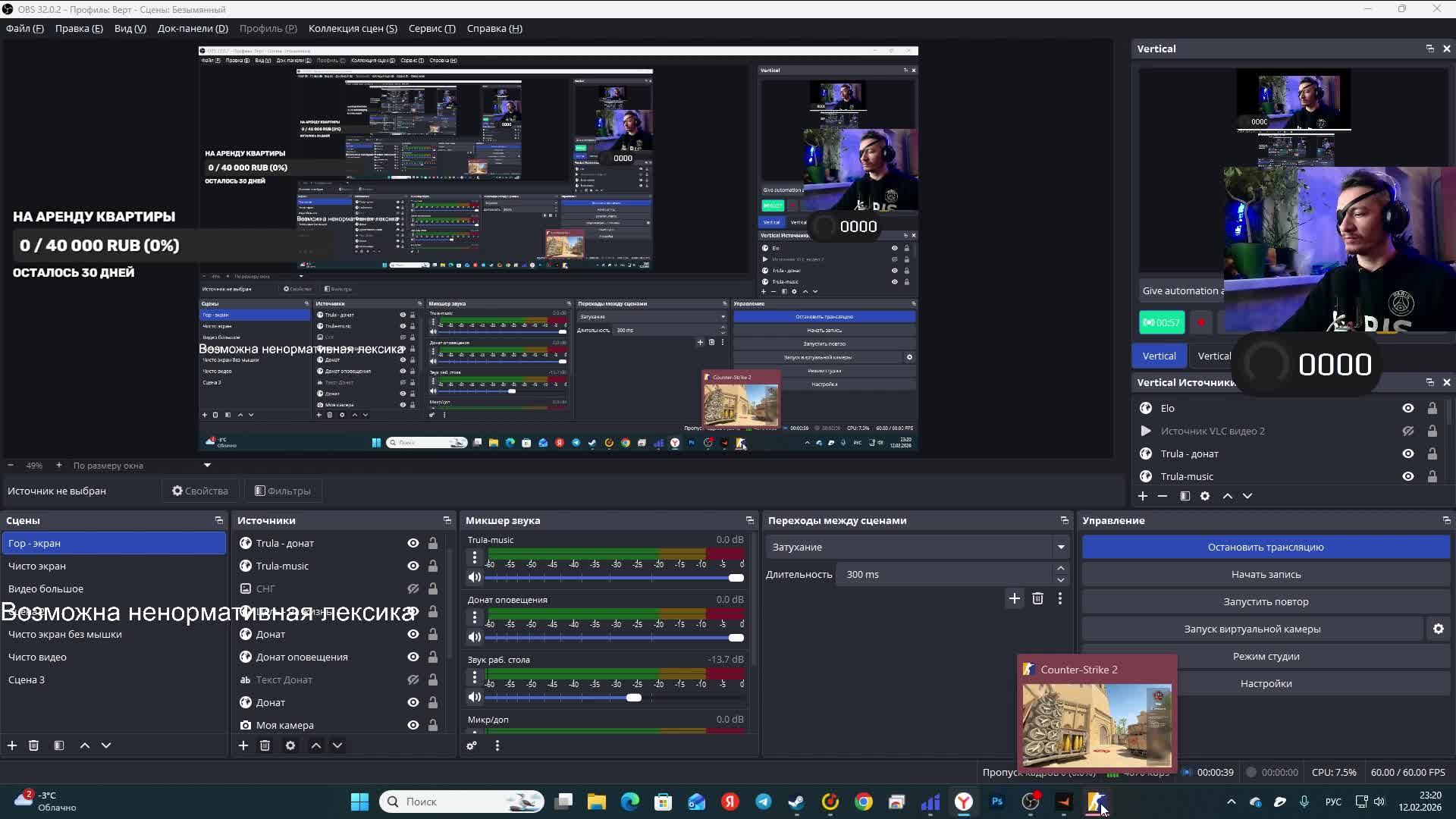Image resolution: width=1456 pixels, height=819 pixels.
Task: Open advanced audio properties gear in mixer
Action: point(472,745)
